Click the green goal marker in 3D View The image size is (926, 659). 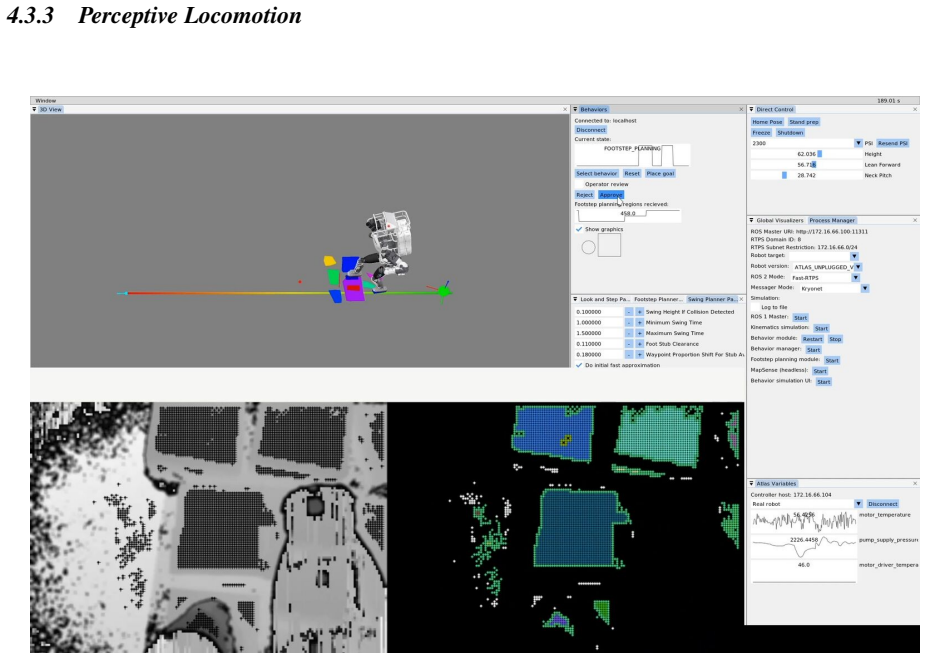click(x=444, y=291)
